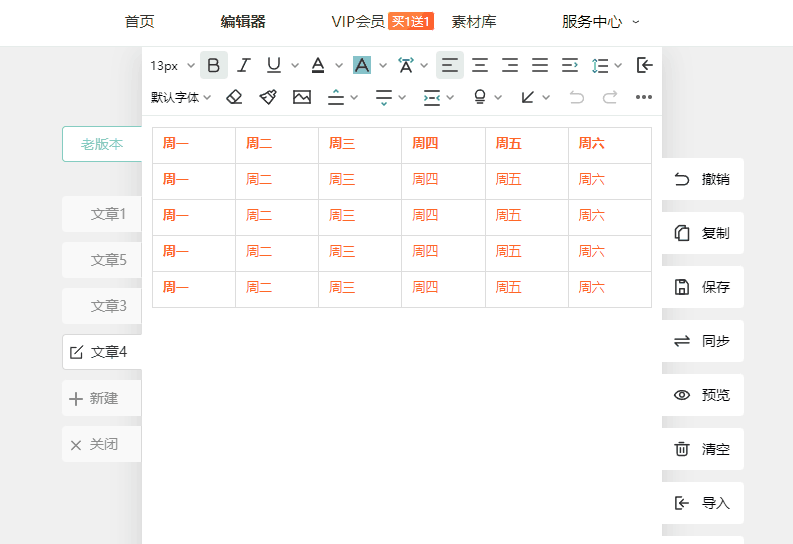The width and height of the screenshot is (793, 544).
Task: Click the side margin indent icon
Action: 431,97
